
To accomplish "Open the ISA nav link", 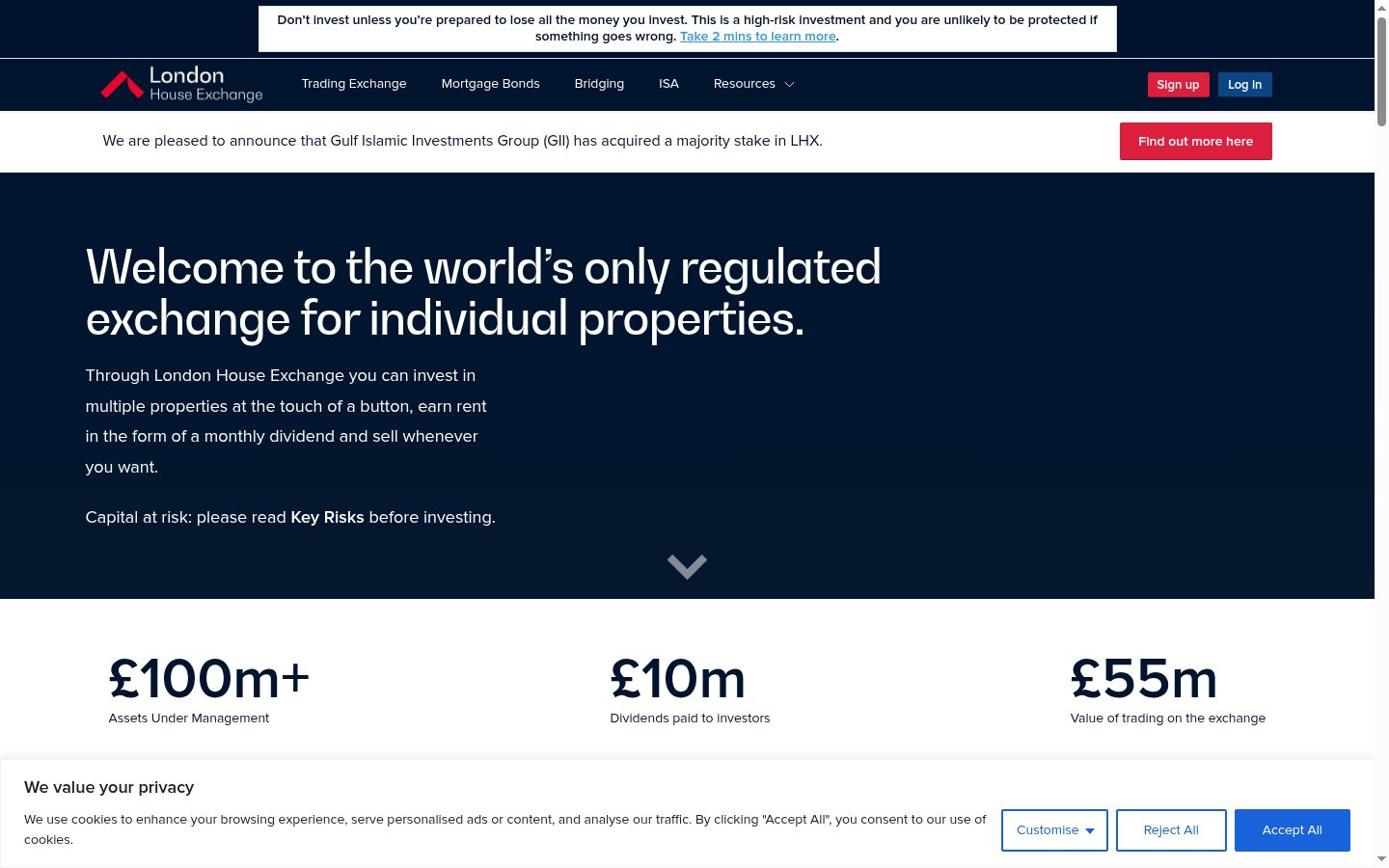I will [x=668, y=84].
